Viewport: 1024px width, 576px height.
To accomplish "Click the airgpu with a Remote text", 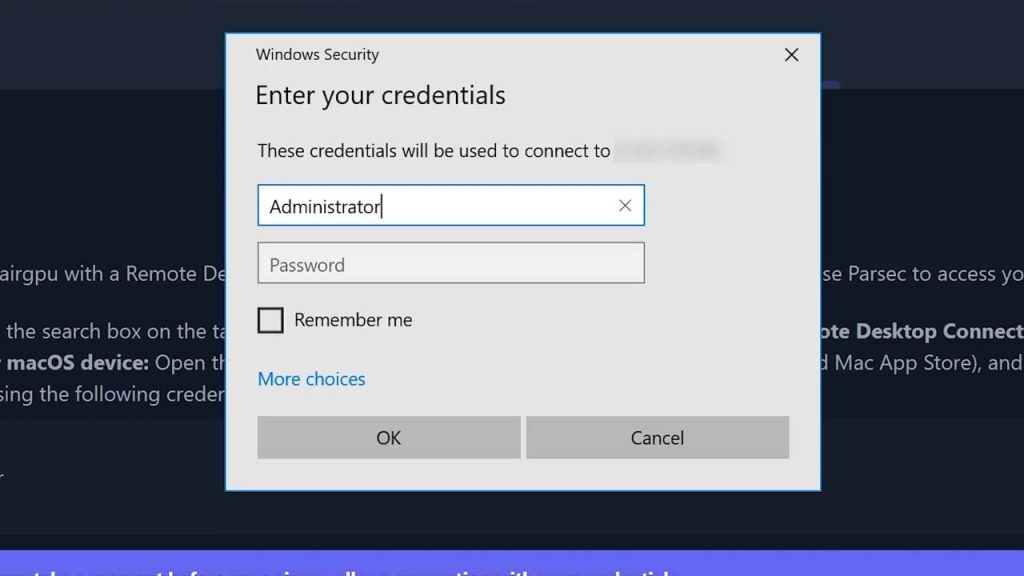I will coord(112,274).
